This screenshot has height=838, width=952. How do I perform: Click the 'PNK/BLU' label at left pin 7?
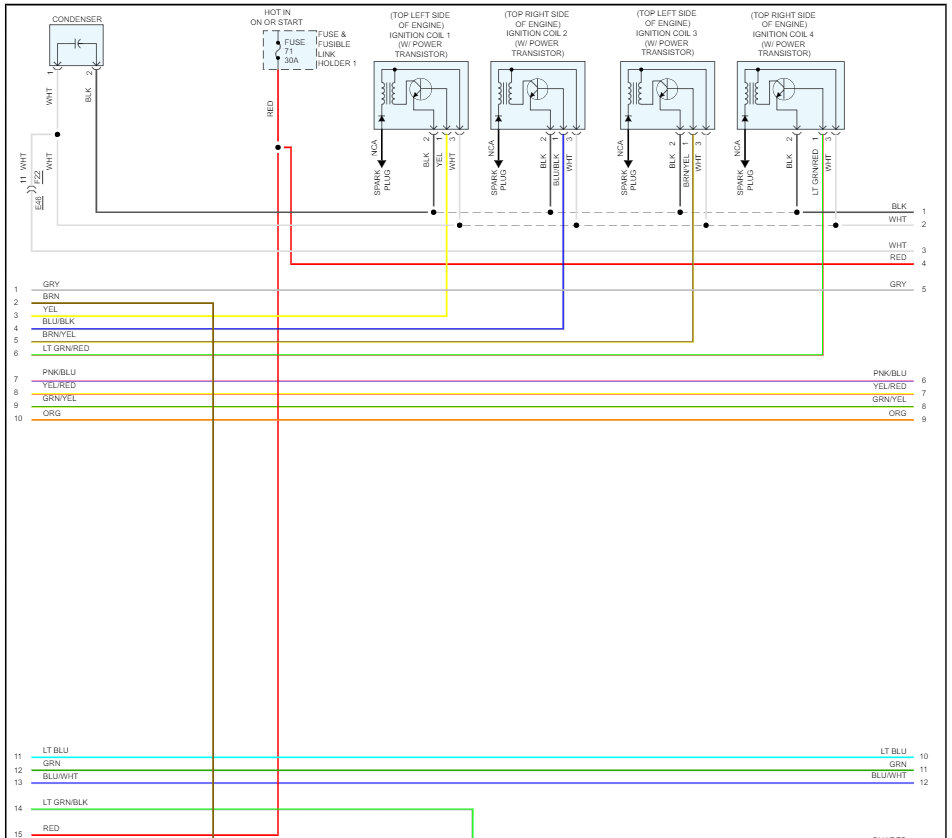(x=59, y=372)
